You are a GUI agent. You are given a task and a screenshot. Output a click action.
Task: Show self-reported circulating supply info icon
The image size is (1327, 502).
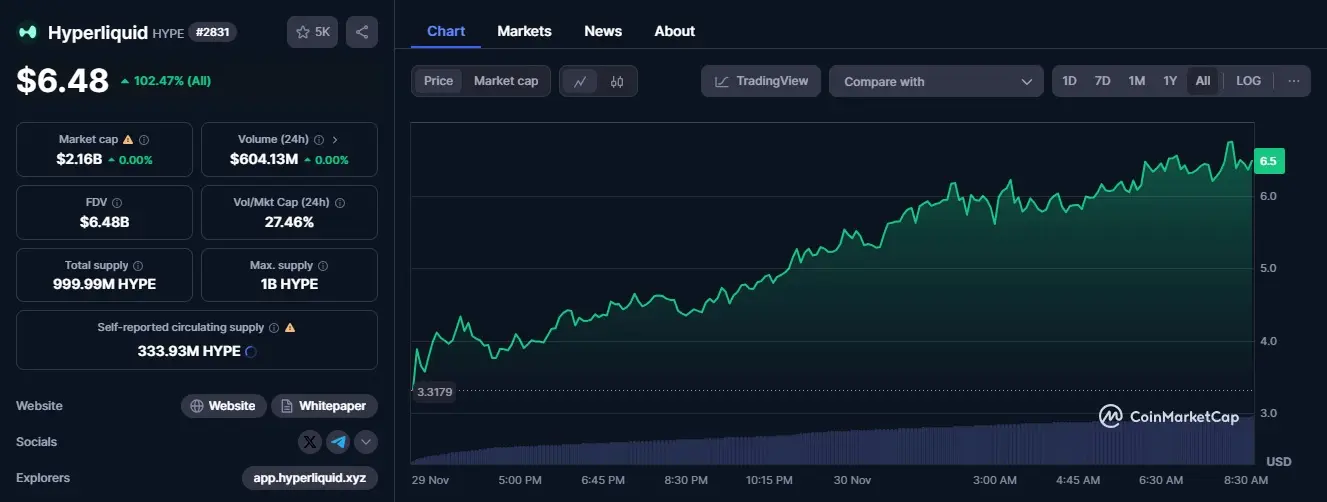[274, 327]
